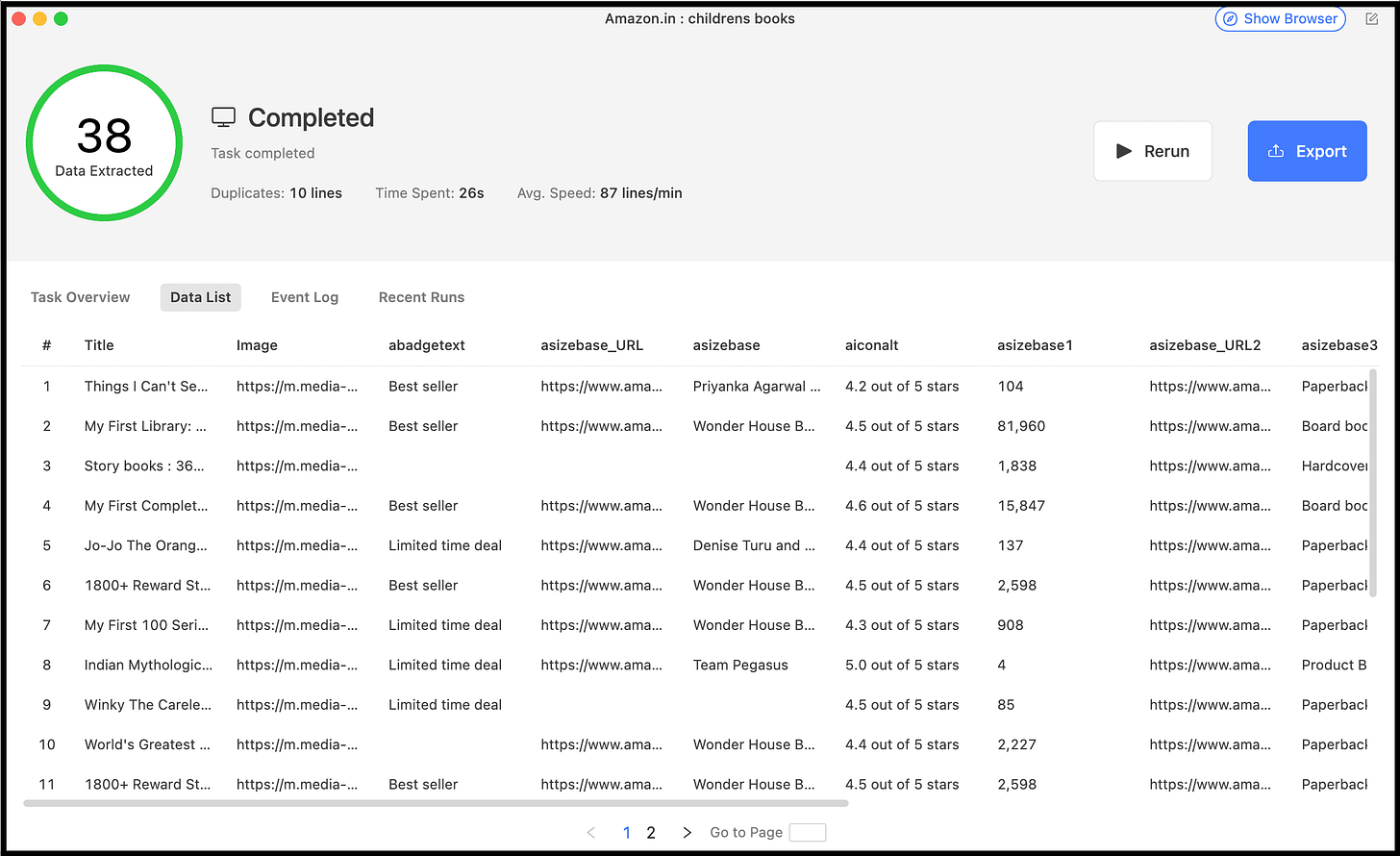1400x856 pixels.
Task: Click 'Avg. Speed: 87 lines/min' stat
Action: [600, 193]
